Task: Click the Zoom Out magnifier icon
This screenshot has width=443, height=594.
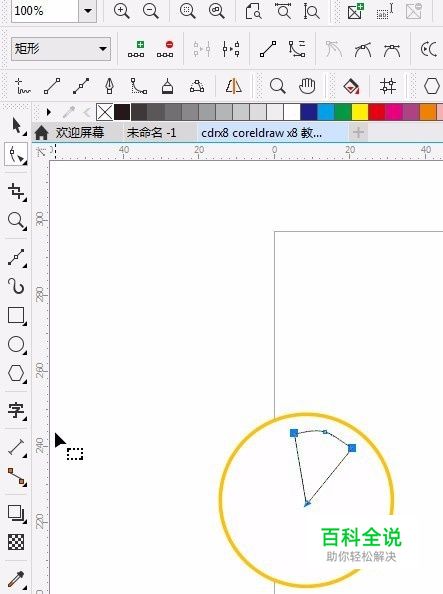Action: coord(150,11)
